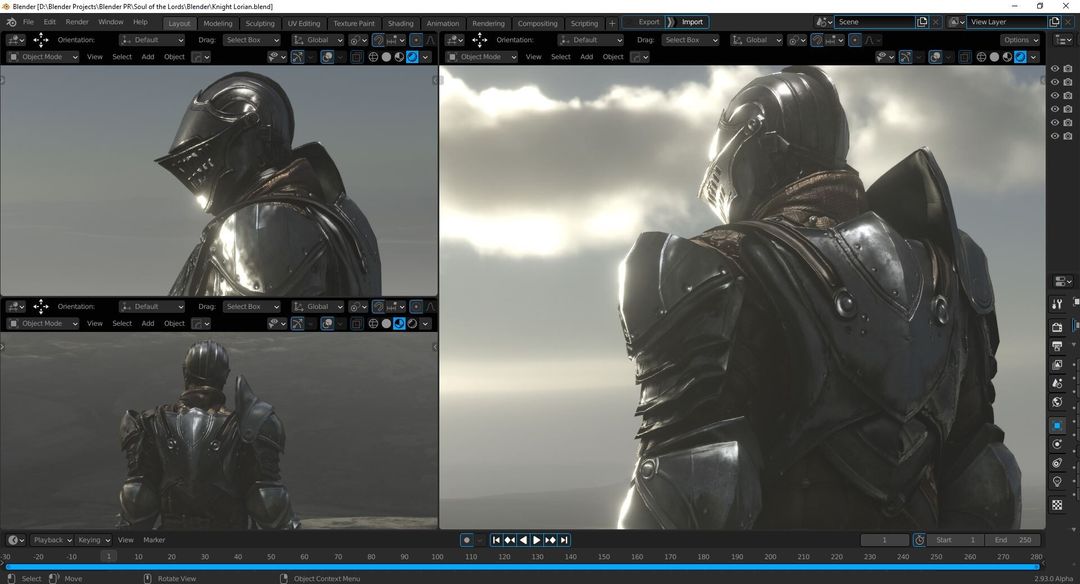The image size is (1080, 584).
Task: Toggle snapping in the right viewport header
Action: 817,40
